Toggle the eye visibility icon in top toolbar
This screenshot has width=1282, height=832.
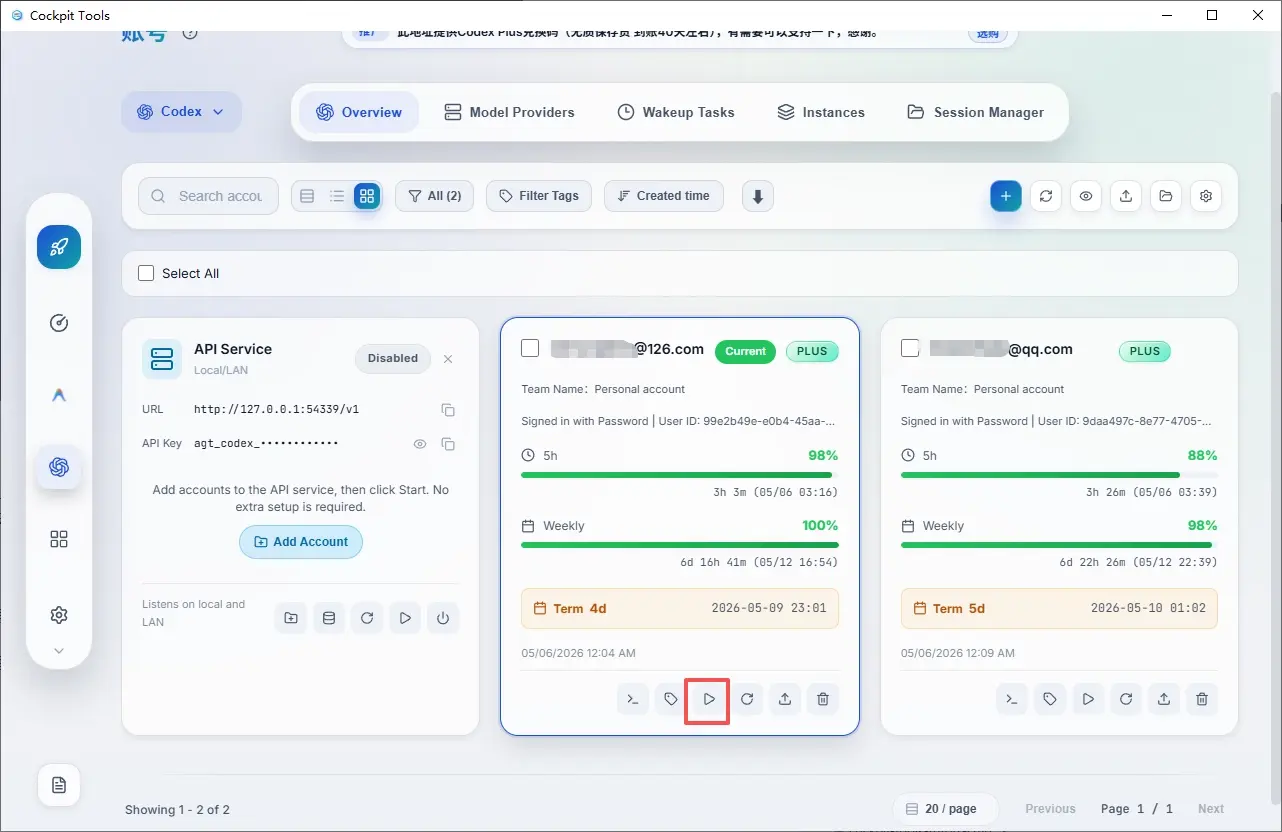pos(1086,196)
